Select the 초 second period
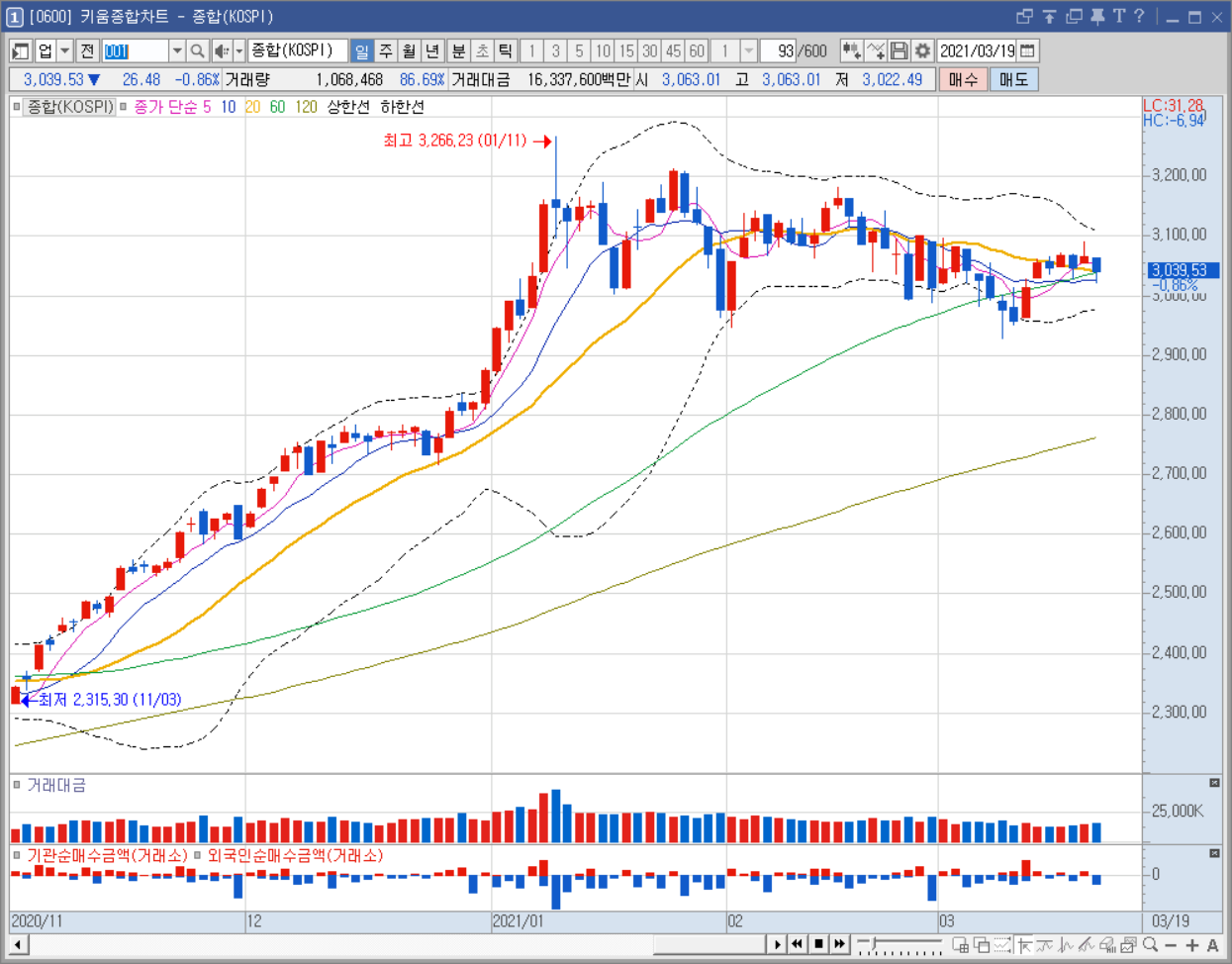Viewport: 1232px width, 964px height. coord(482,50)
